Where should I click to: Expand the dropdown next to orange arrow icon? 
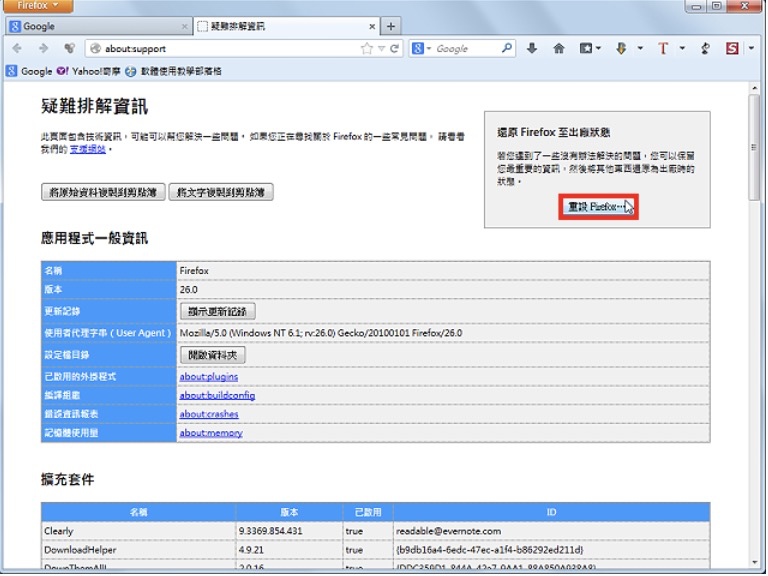pyautogui.click(x=640, y=48)
